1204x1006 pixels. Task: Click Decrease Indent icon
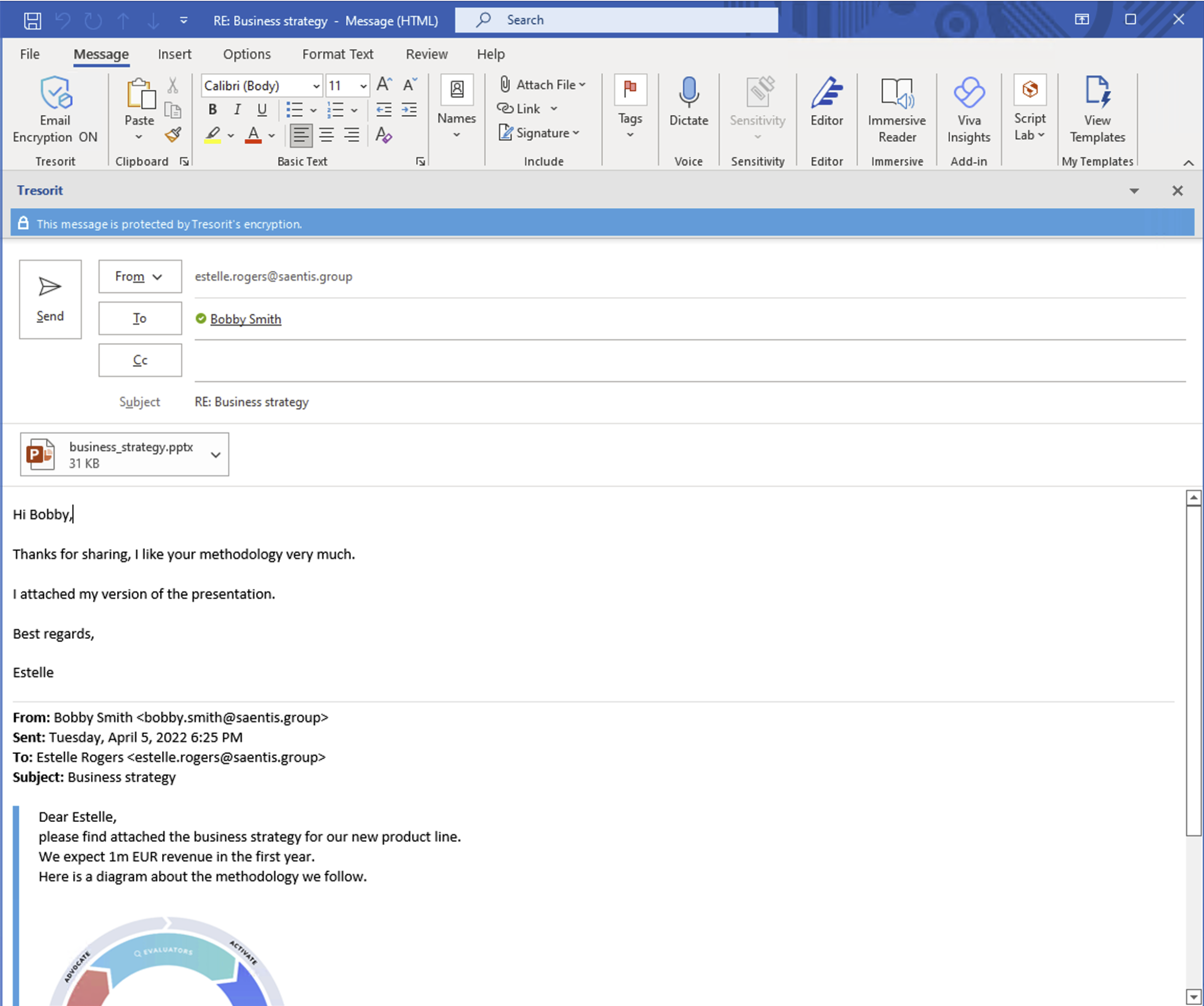pyautogui.click(x=384, y=109)
